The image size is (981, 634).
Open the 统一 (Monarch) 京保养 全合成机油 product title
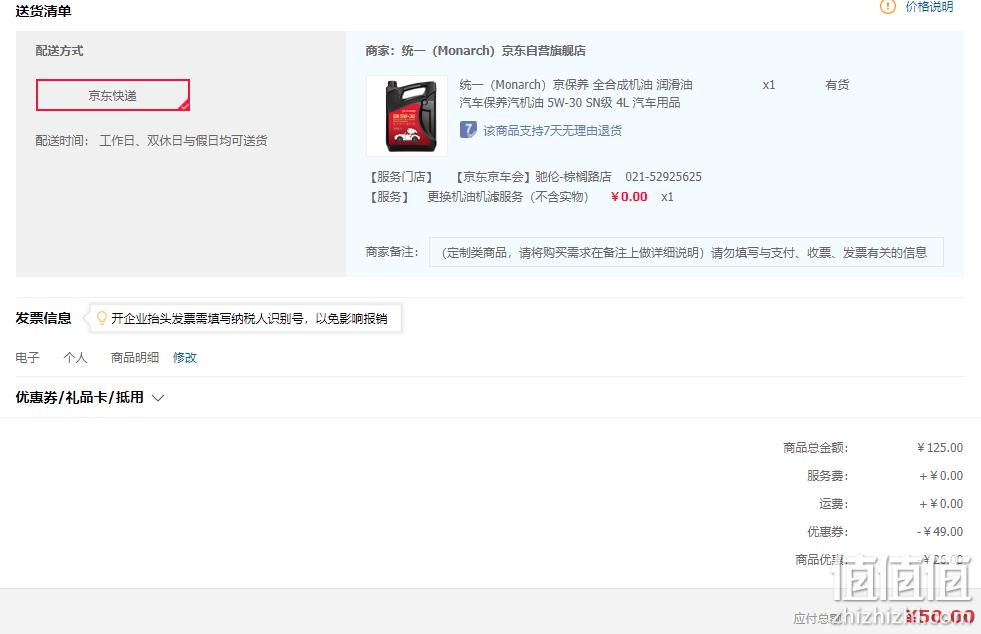(x=576, y=93)
